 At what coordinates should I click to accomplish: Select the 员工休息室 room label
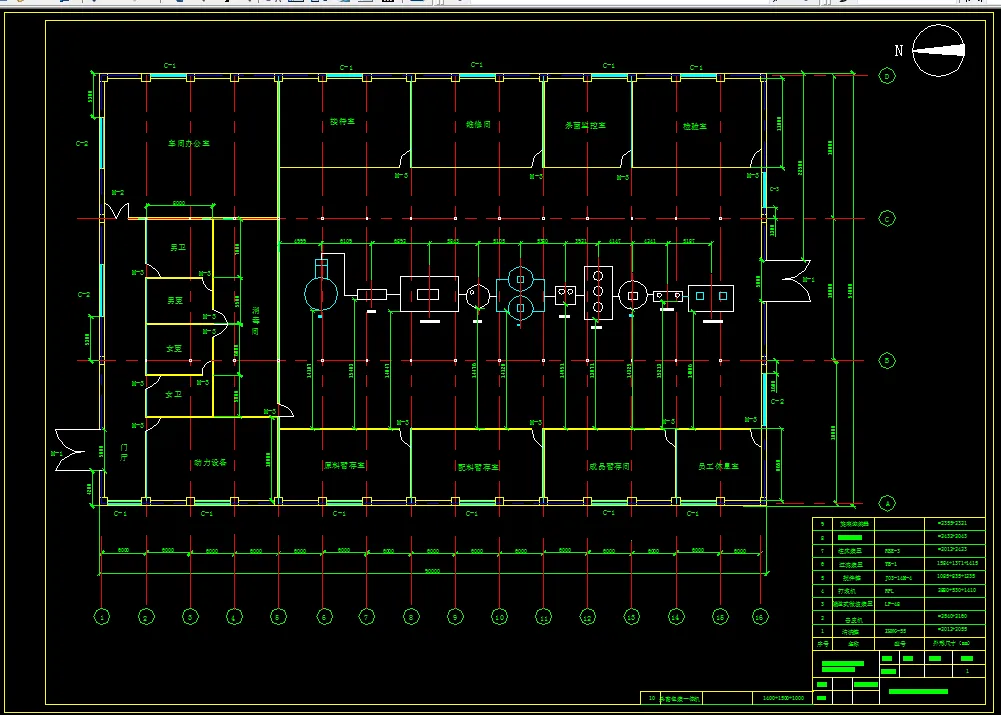click(x=718, y=467)
